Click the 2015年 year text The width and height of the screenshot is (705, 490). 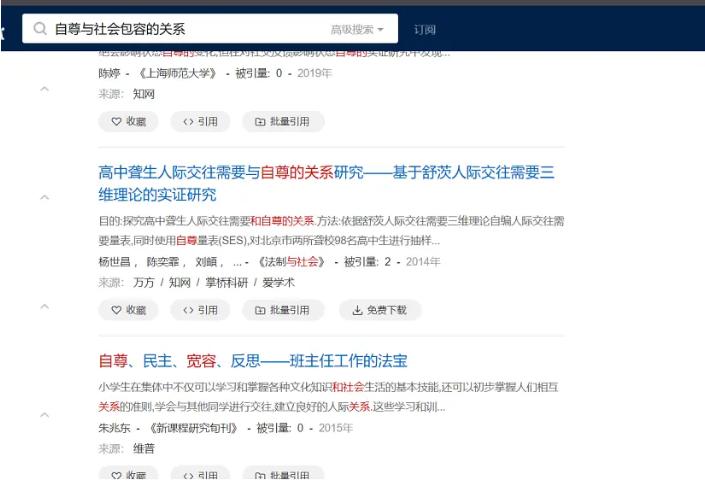click(335, 428)
